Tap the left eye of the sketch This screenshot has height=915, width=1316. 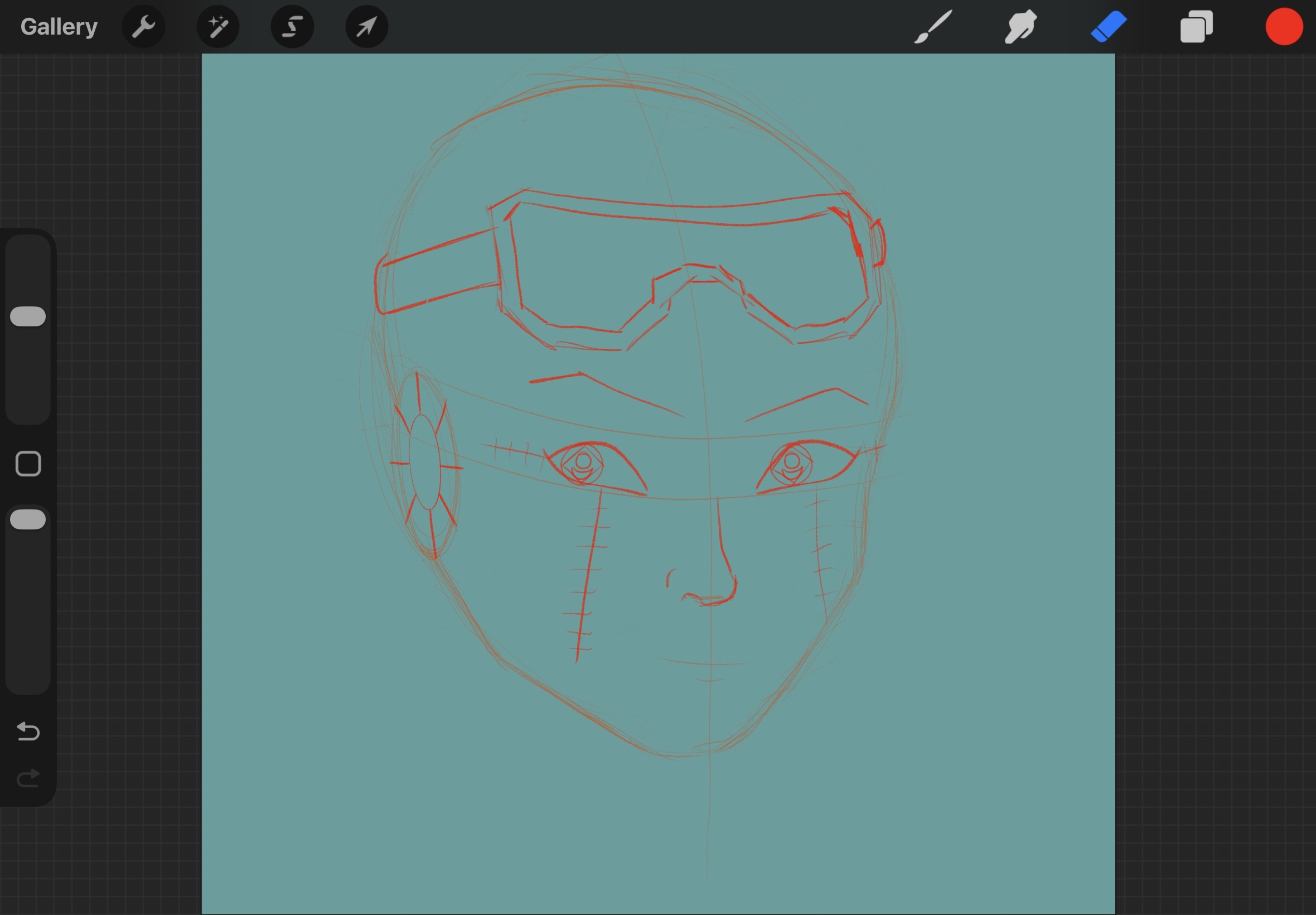coord(594,467)
